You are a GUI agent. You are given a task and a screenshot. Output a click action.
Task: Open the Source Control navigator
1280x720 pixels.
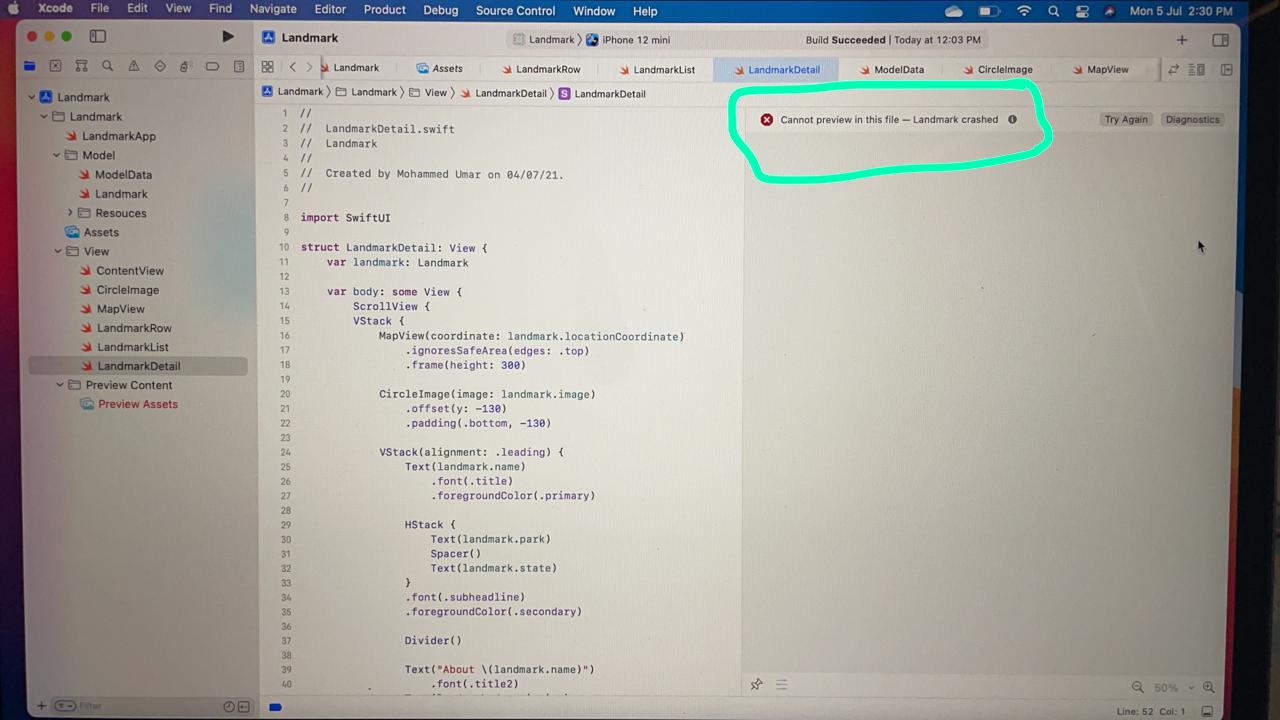point(56,67)
